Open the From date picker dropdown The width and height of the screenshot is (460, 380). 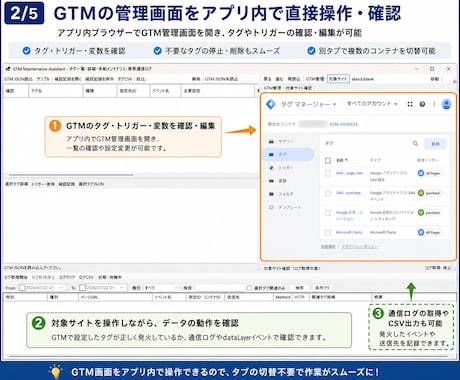pyautogui.click(x=61, y=287)
